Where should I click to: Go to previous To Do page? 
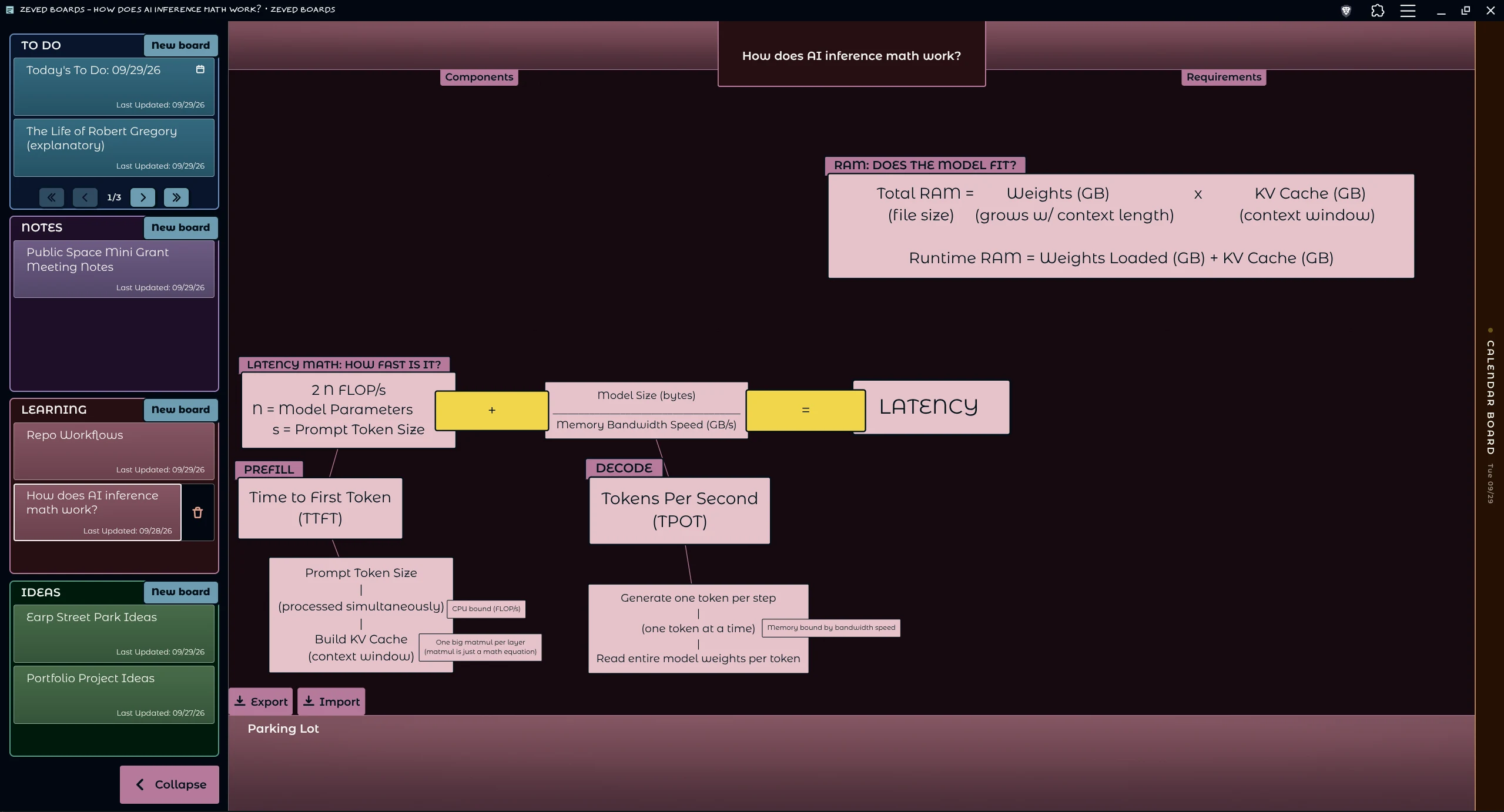85,197
